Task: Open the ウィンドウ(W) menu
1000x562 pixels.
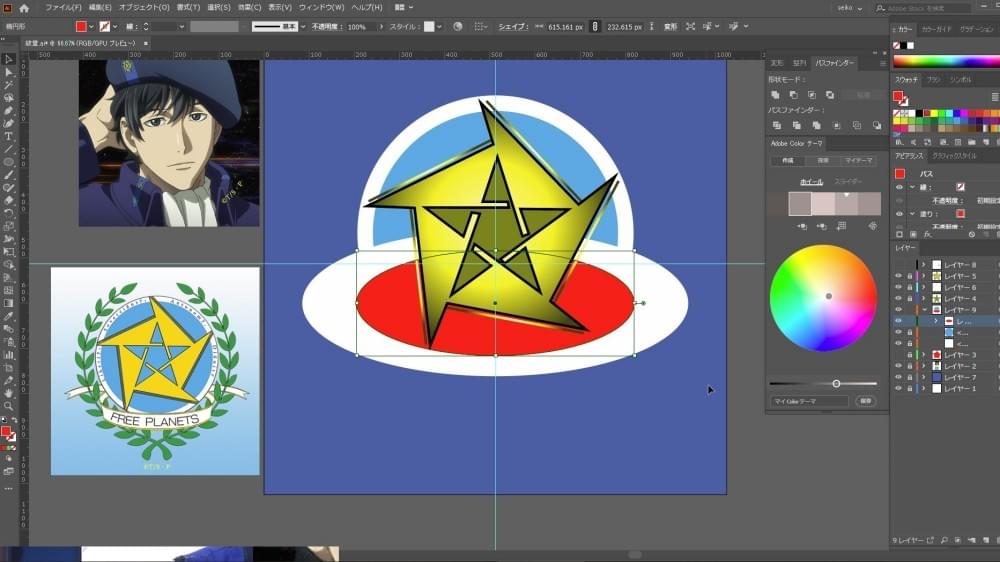Action: [321, 8]
